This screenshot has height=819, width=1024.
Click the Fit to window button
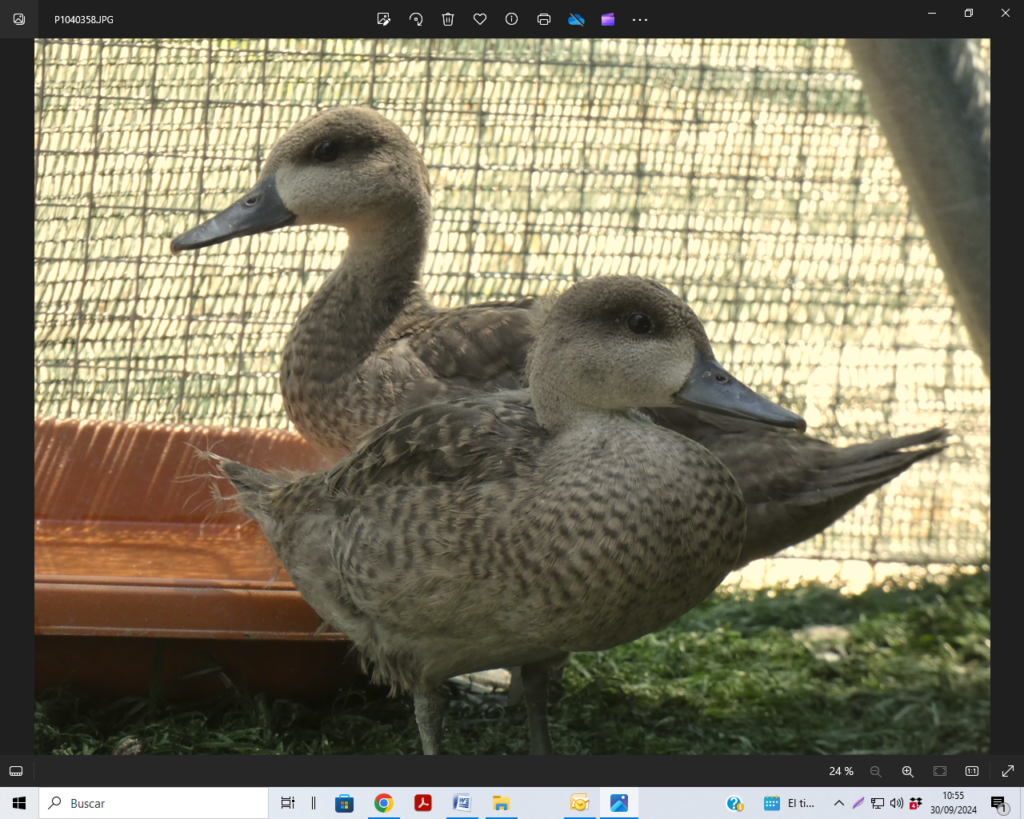[940, 771]
